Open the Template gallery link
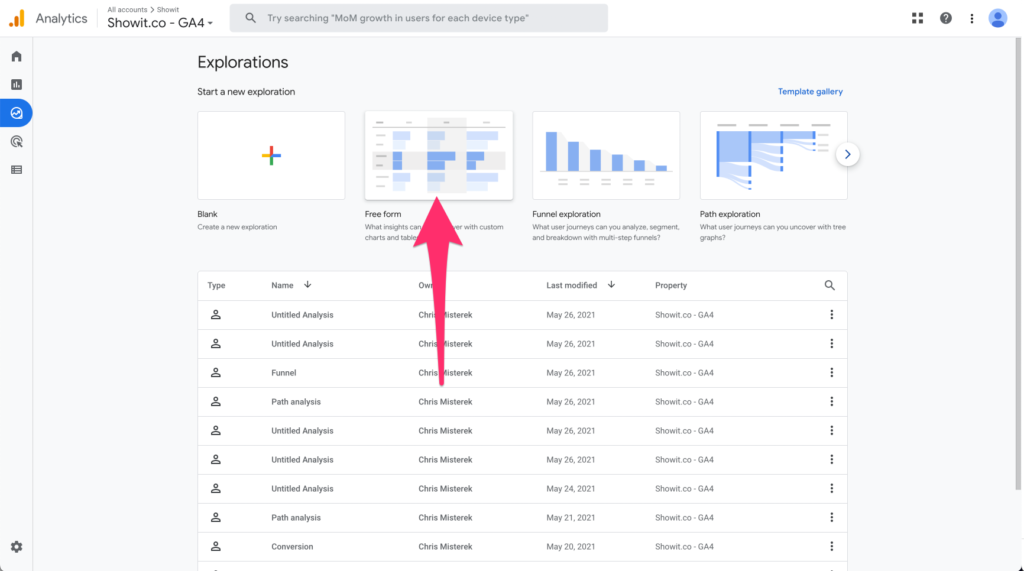This screenshot has width=1024, height=571. pyautogui.click(x=810, y=92)
